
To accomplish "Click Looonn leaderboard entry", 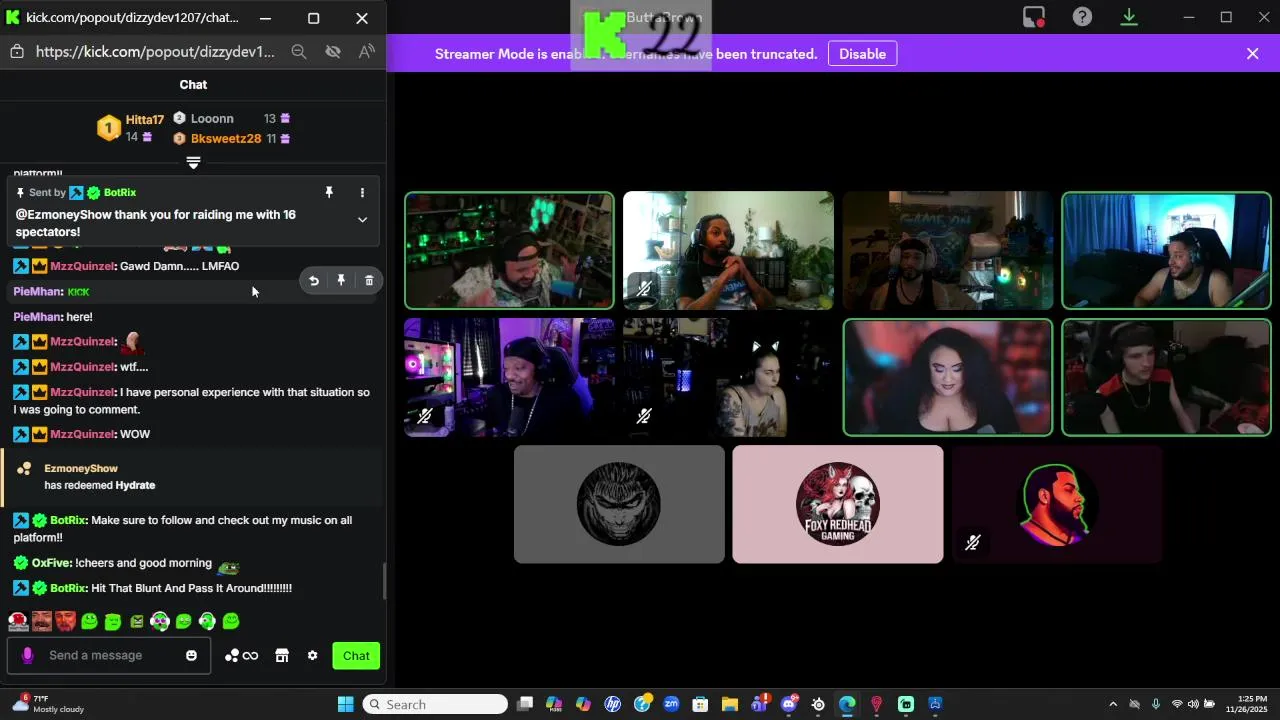I will (212, 118).
